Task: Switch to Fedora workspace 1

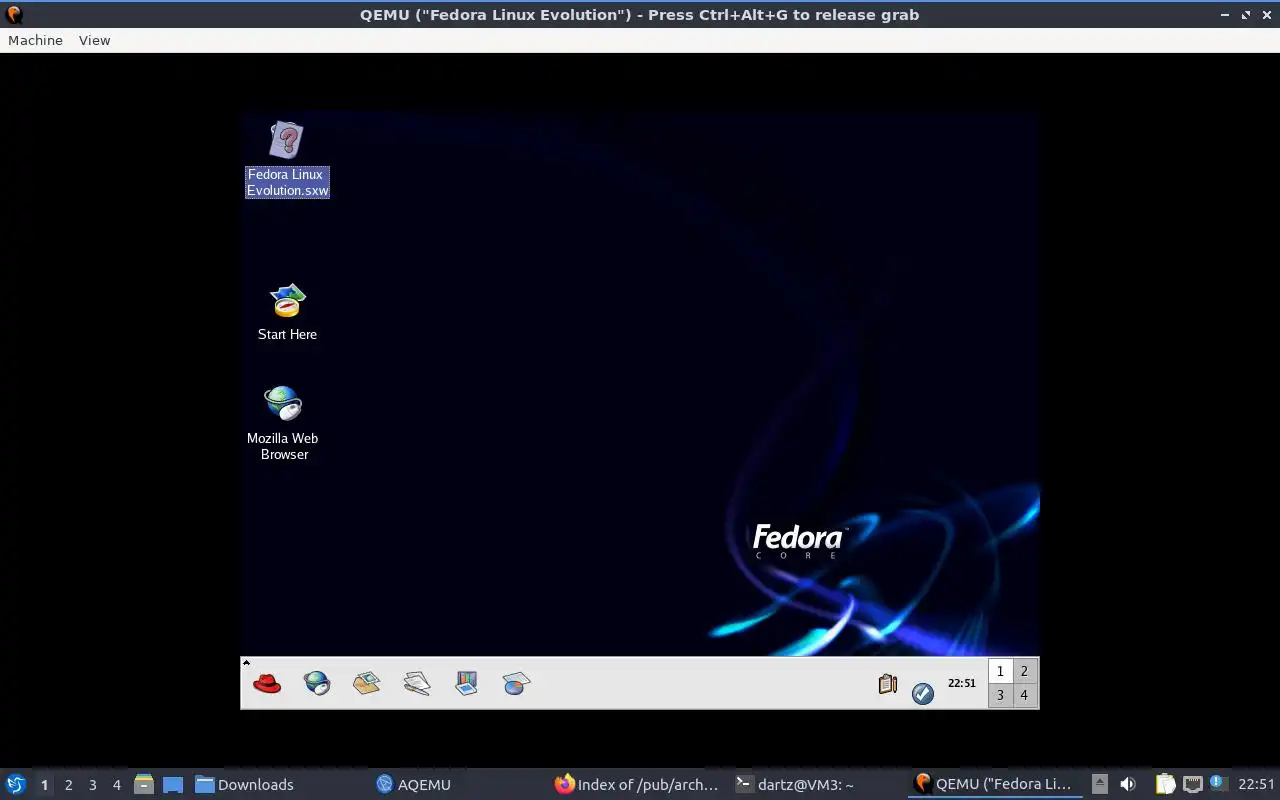Action: [x=1000, y=671]
